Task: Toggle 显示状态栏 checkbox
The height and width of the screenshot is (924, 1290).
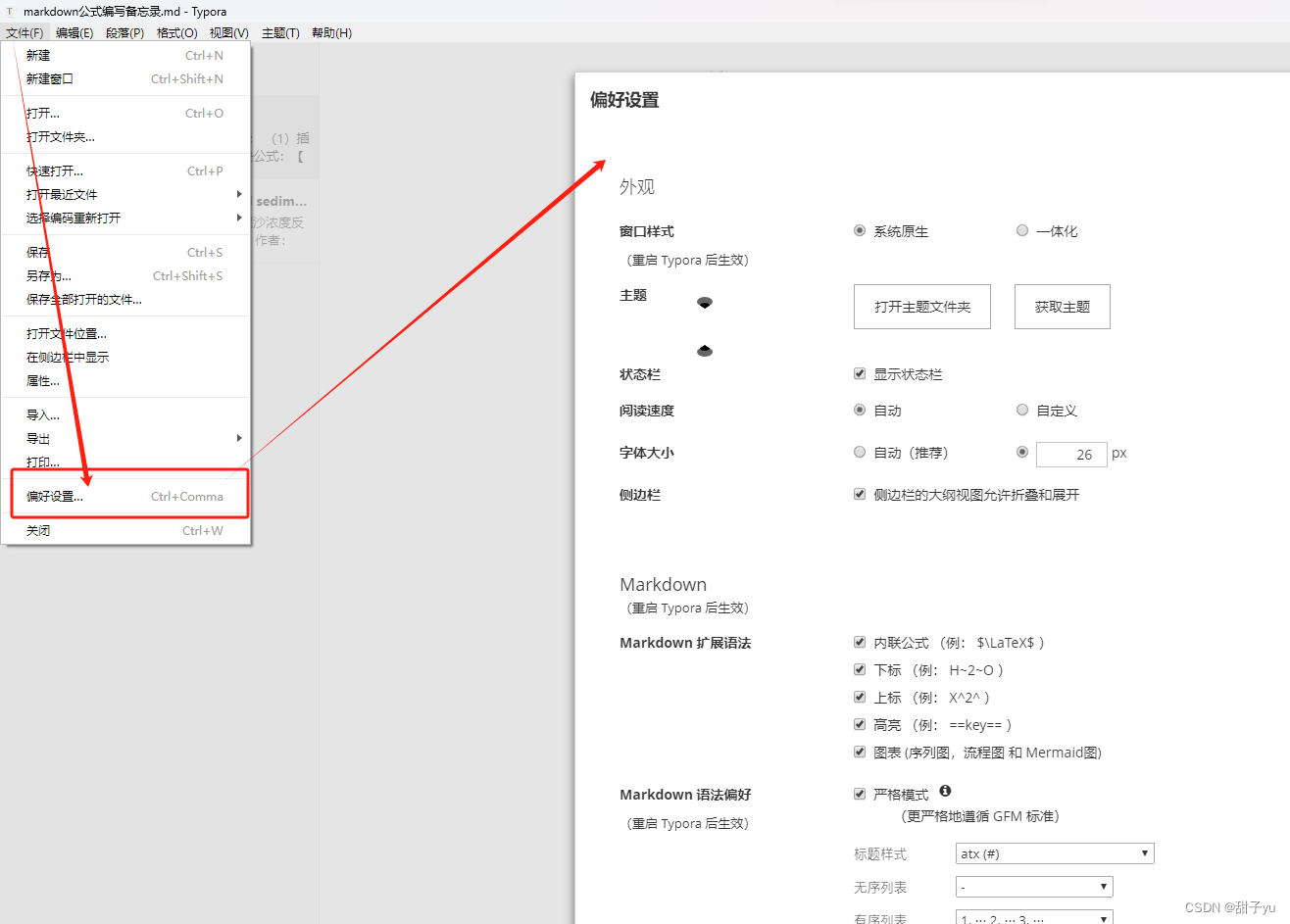Action: click(x=860, y=374)
